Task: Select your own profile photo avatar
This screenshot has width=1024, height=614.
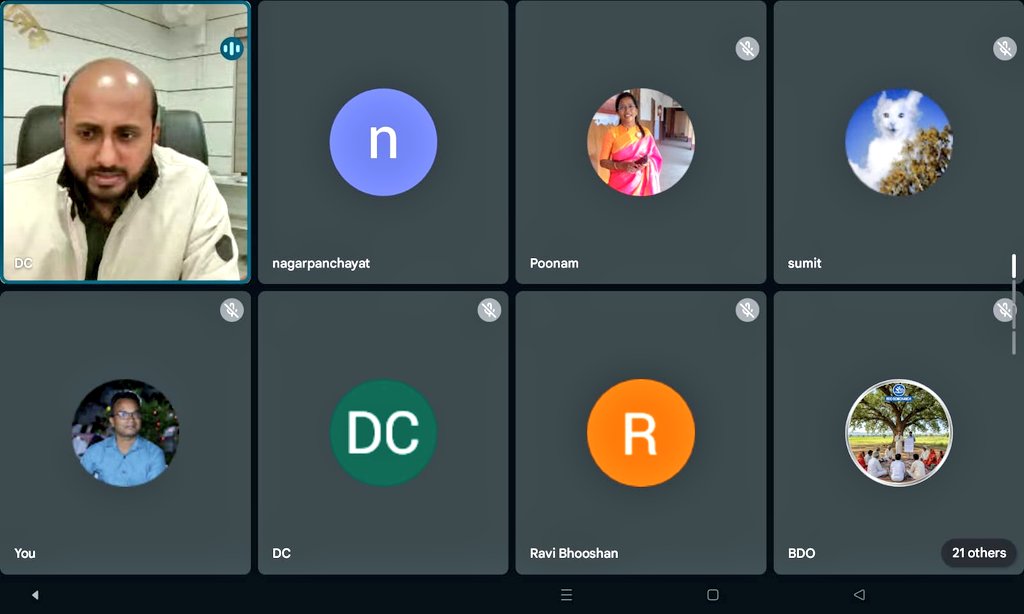Action: point(125,432)
